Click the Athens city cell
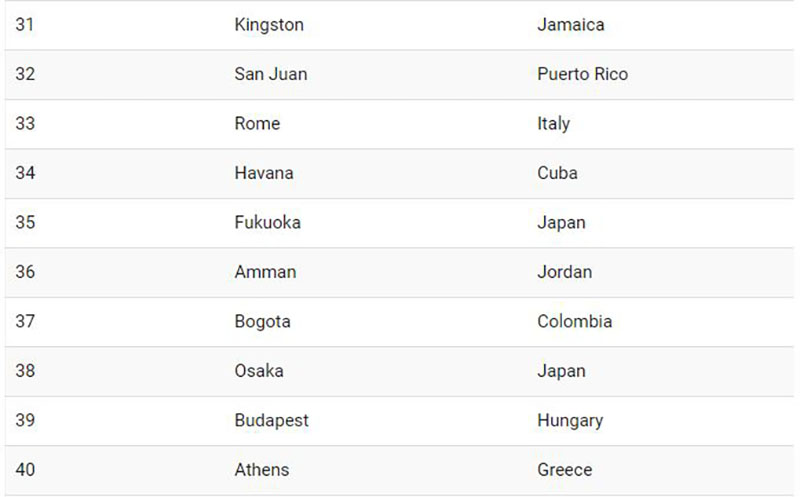The width and height of the screenshot is (800, 497). [261, 470]
